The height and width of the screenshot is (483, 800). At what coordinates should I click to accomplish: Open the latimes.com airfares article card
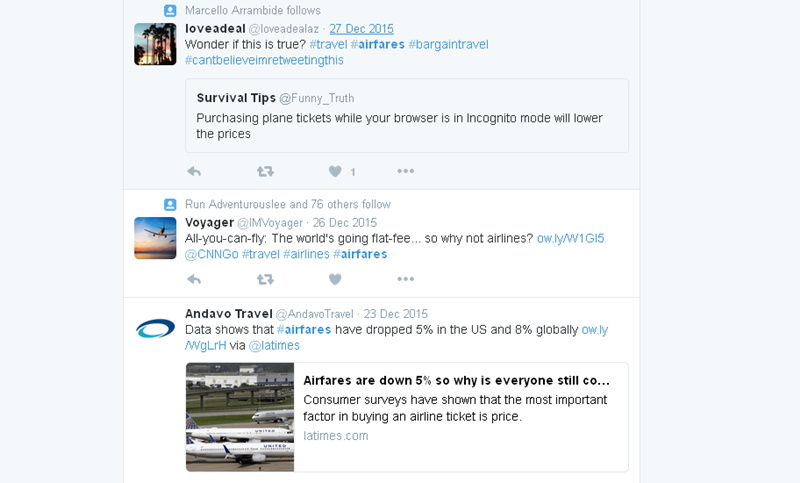pyautogui.click(x=407, y=417)
